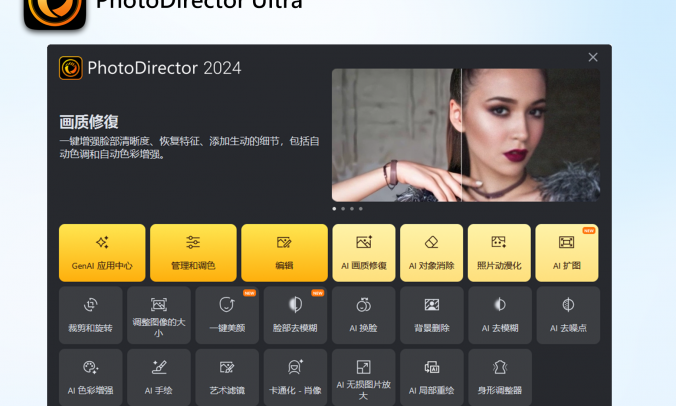676x406 pixels.
Task: Open 艺术滤镜 tool
Action: tap(227, 378)
